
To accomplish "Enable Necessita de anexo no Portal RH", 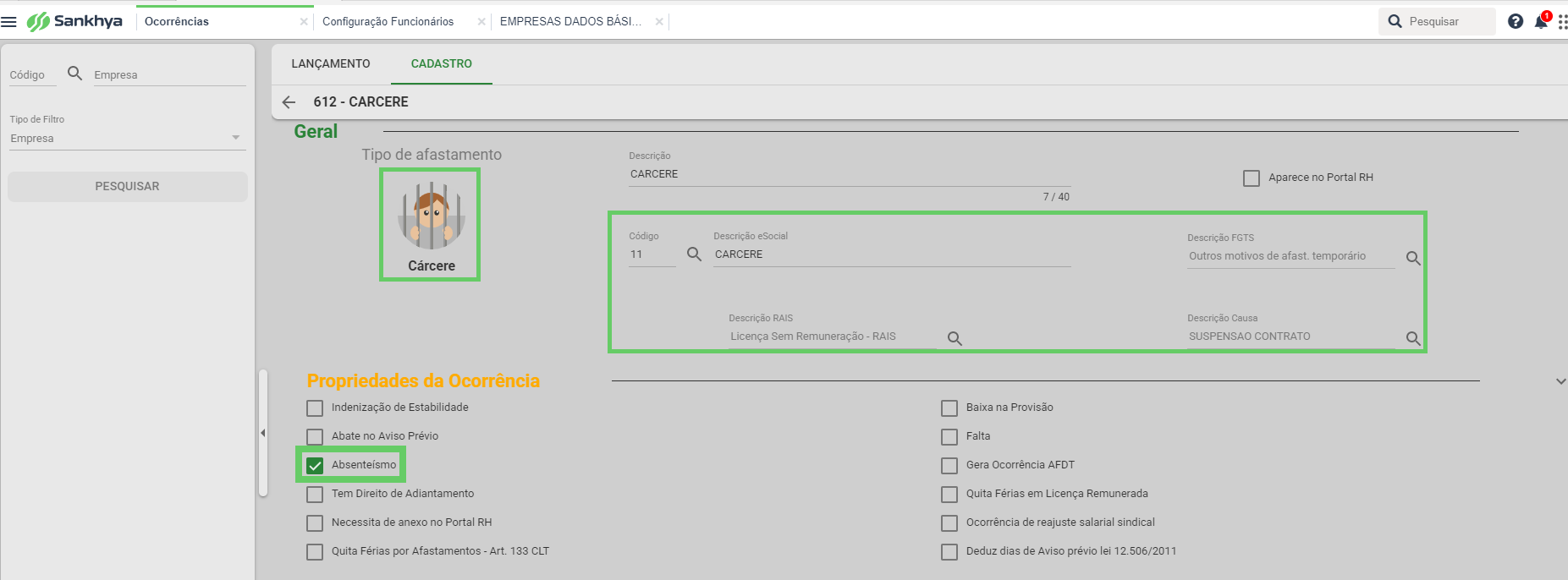I will [x=315, y=523].
